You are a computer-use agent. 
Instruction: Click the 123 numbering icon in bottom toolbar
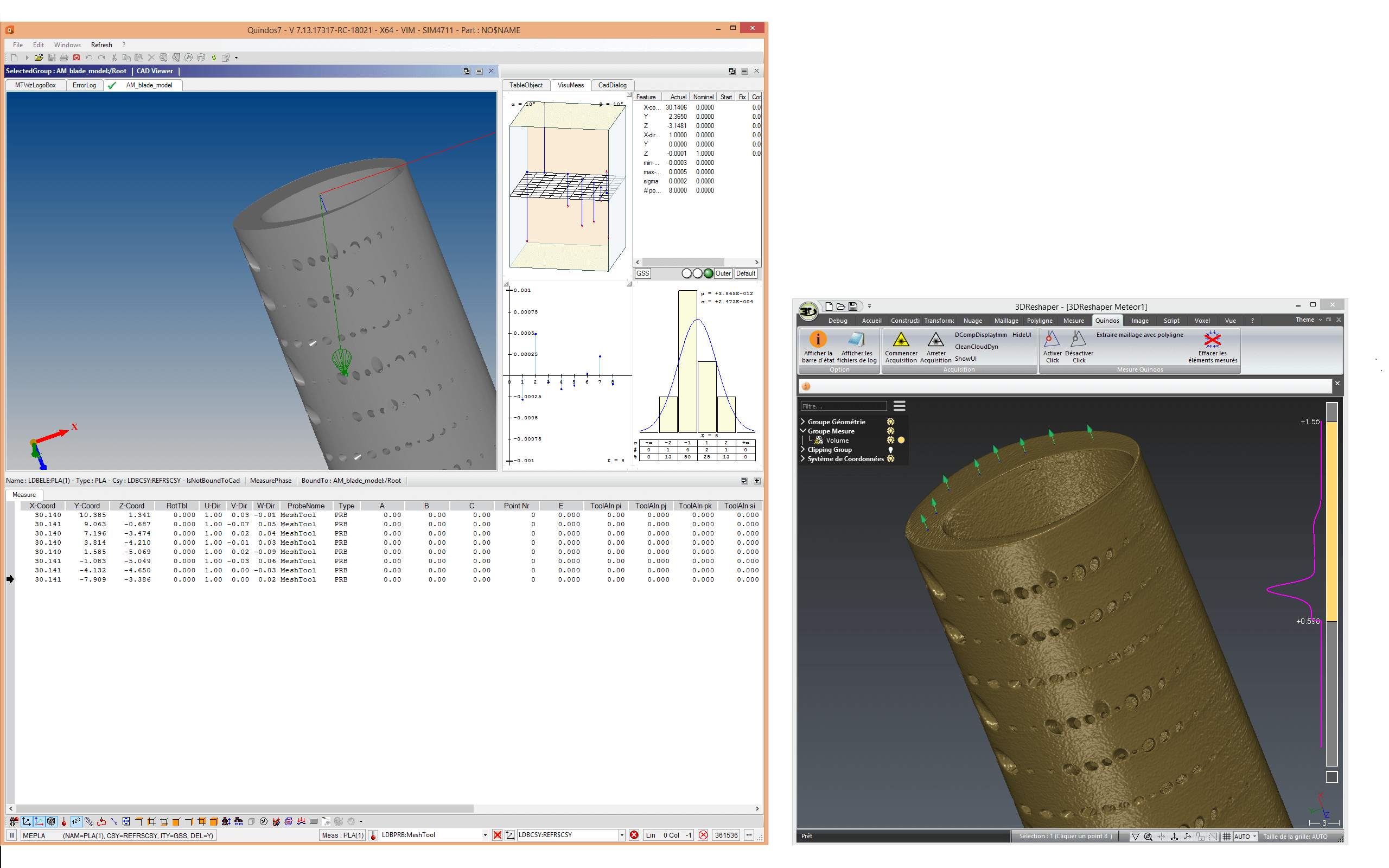[x=76, y=821]
